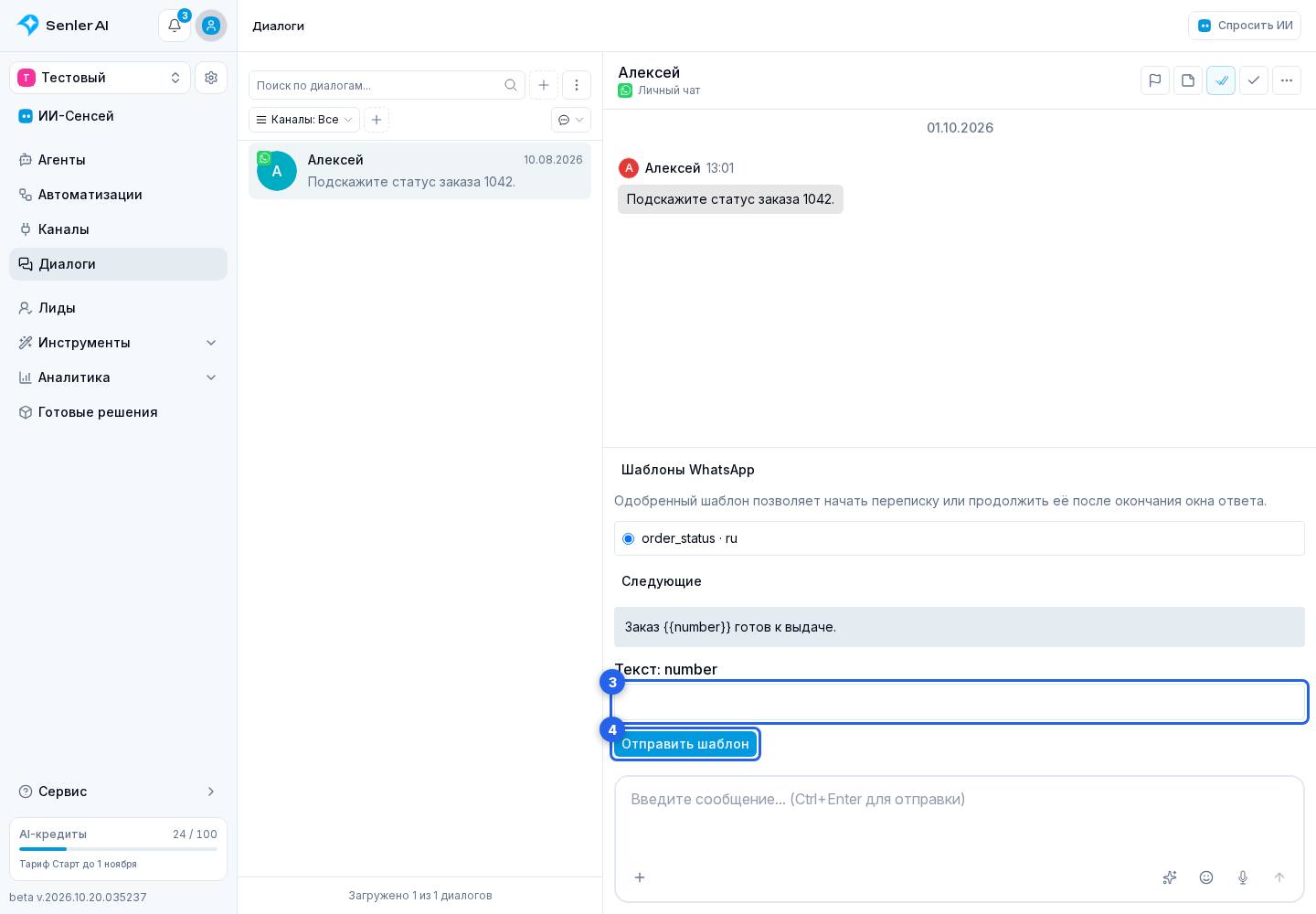Go to ИИ-Сенсей
This screenshot has height=914, width=1316.
coord(118,116)
